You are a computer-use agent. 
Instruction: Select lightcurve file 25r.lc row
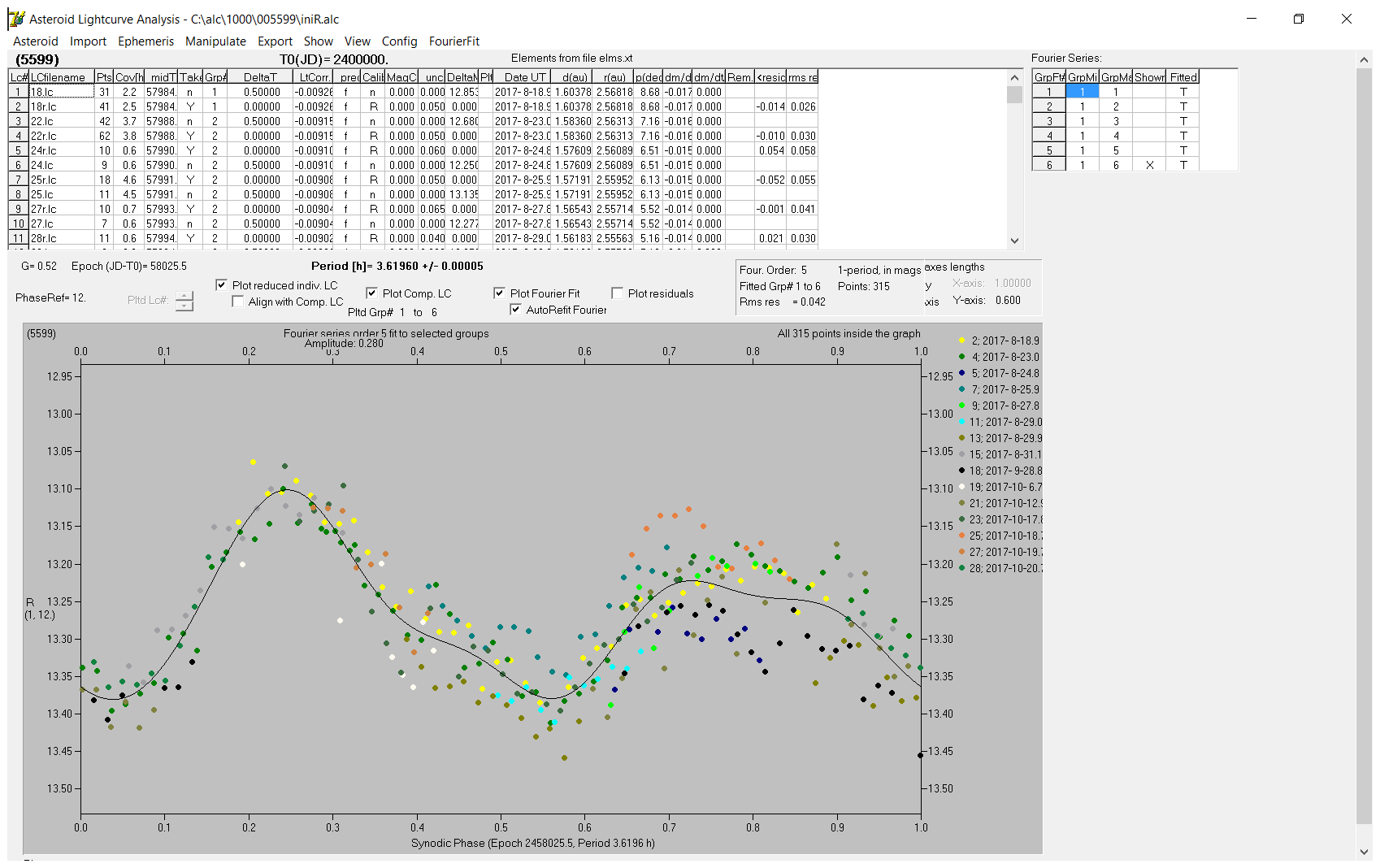pyautogui.click(x=413, y=180)
